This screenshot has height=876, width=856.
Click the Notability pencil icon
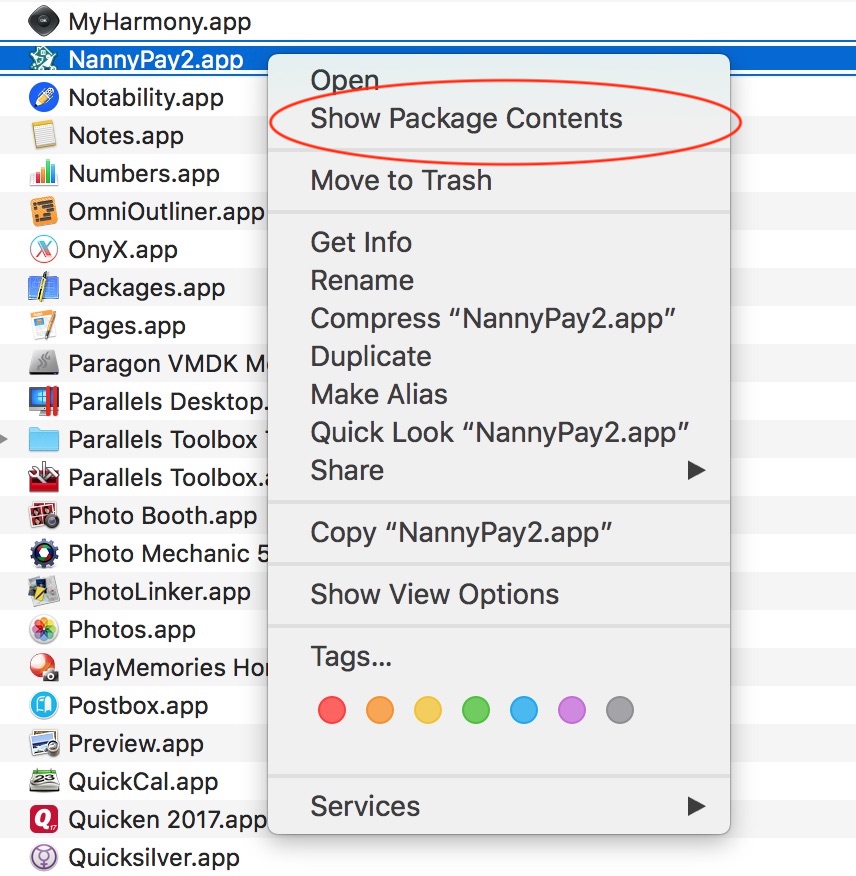44,97
